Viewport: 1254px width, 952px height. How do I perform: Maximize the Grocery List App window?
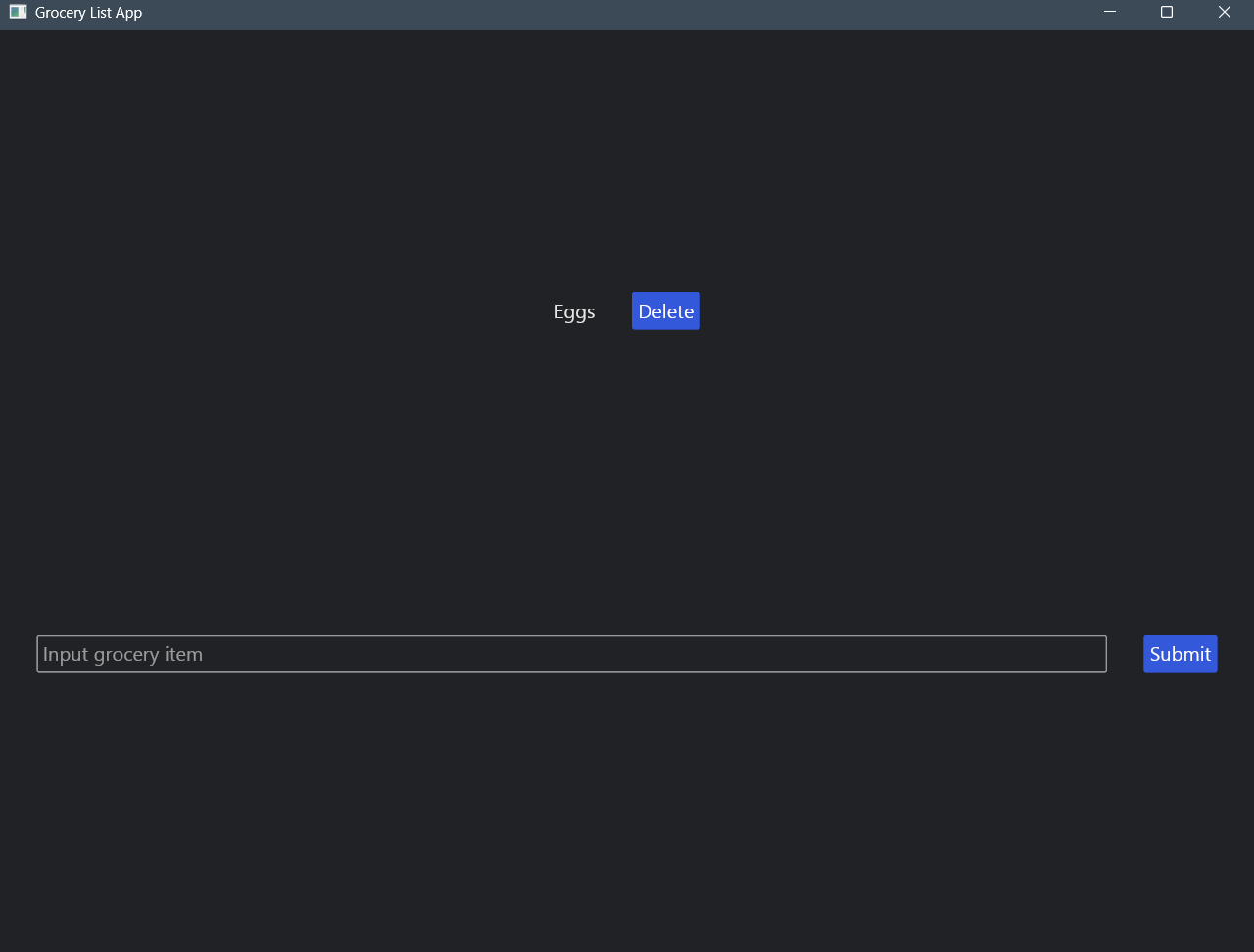1167,12
